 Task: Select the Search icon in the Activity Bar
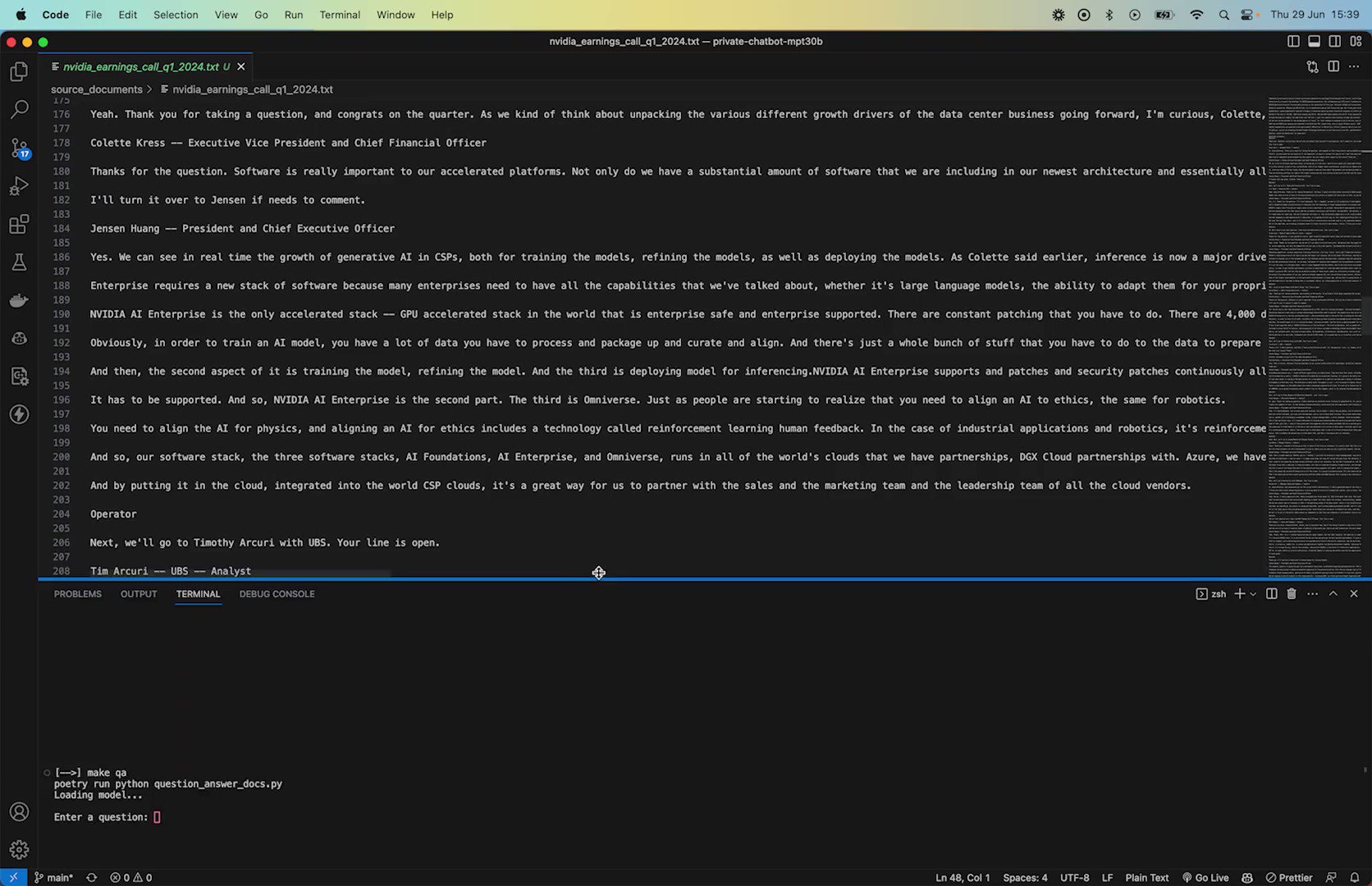tap(19, 109)
